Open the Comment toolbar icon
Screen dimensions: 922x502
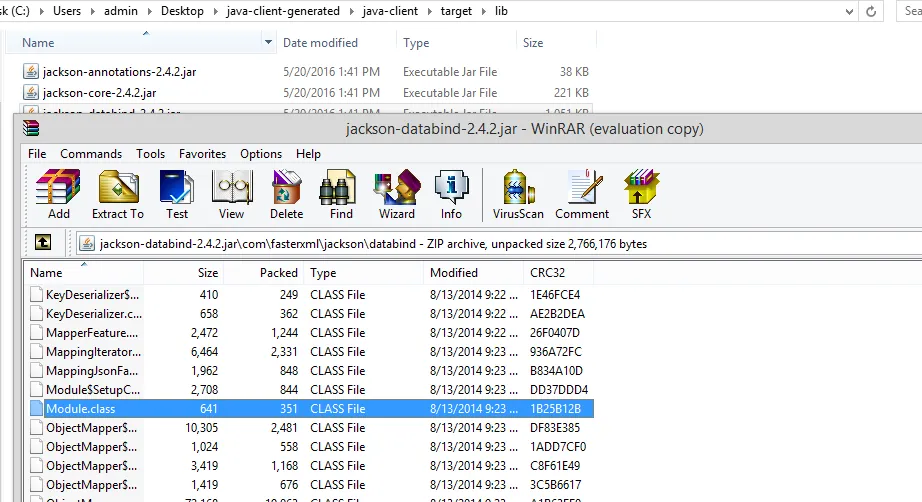[x=582, y=194]
